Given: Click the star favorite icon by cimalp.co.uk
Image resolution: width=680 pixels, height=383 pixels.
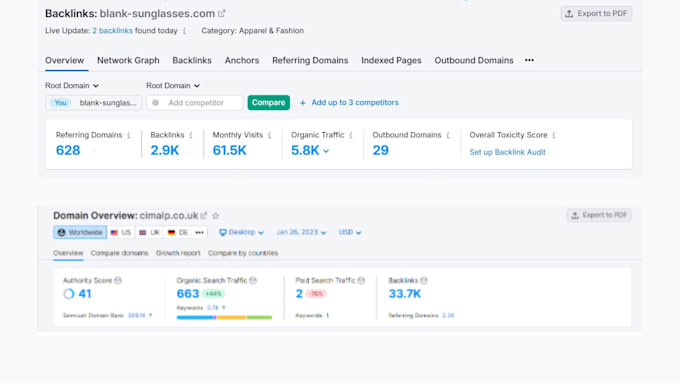Looking at the screenshot, I should click(x=216, y=216).
